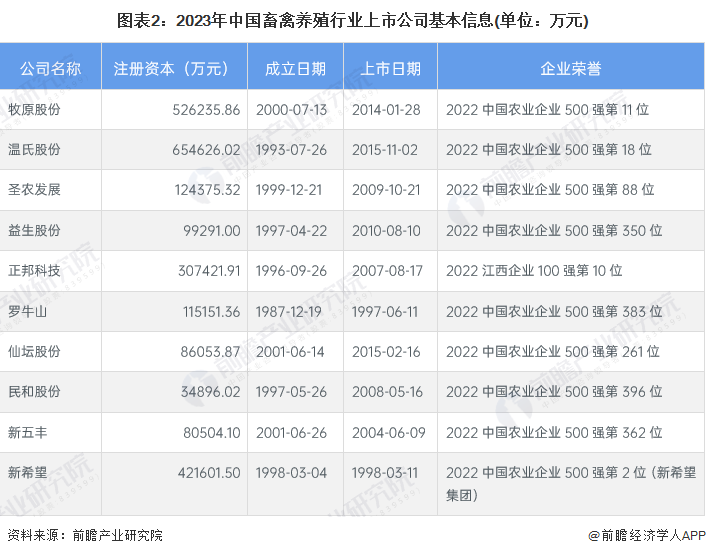
Task: Click listing date 1998-03-11
Action: (x=385, y=473)
